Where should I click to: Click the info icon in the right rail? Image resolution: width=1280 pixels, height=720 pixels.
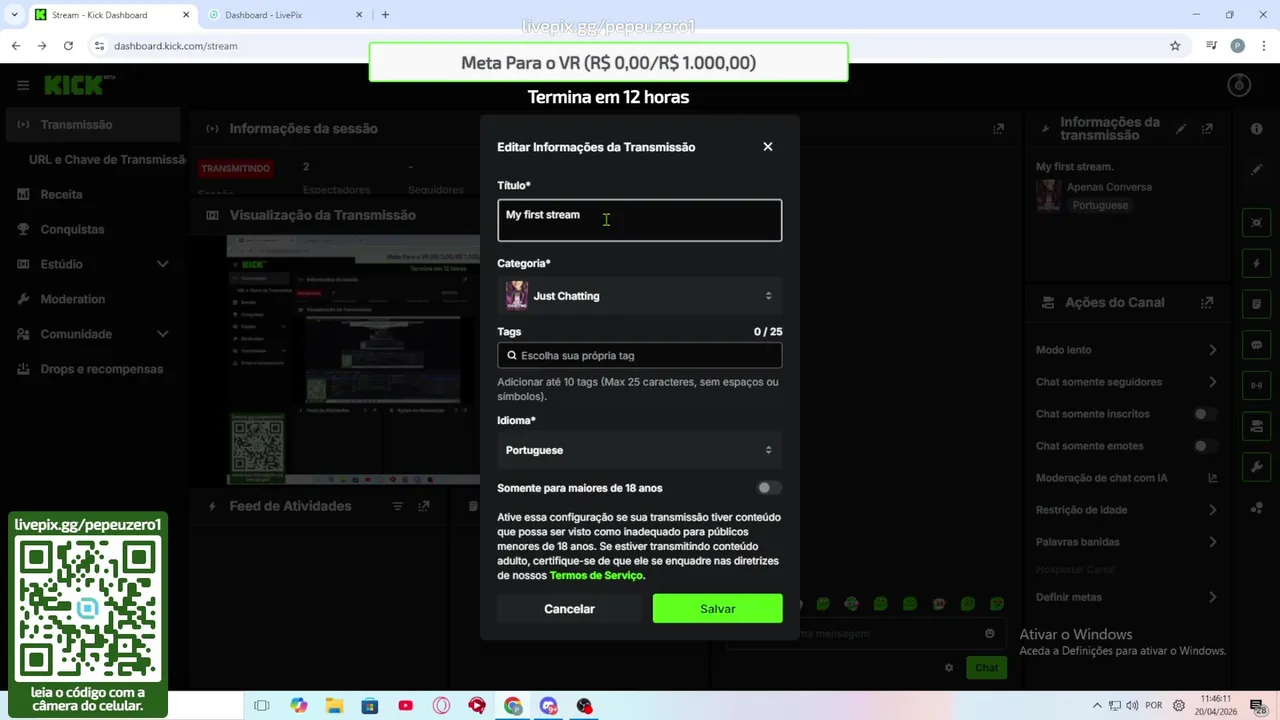1257,129
